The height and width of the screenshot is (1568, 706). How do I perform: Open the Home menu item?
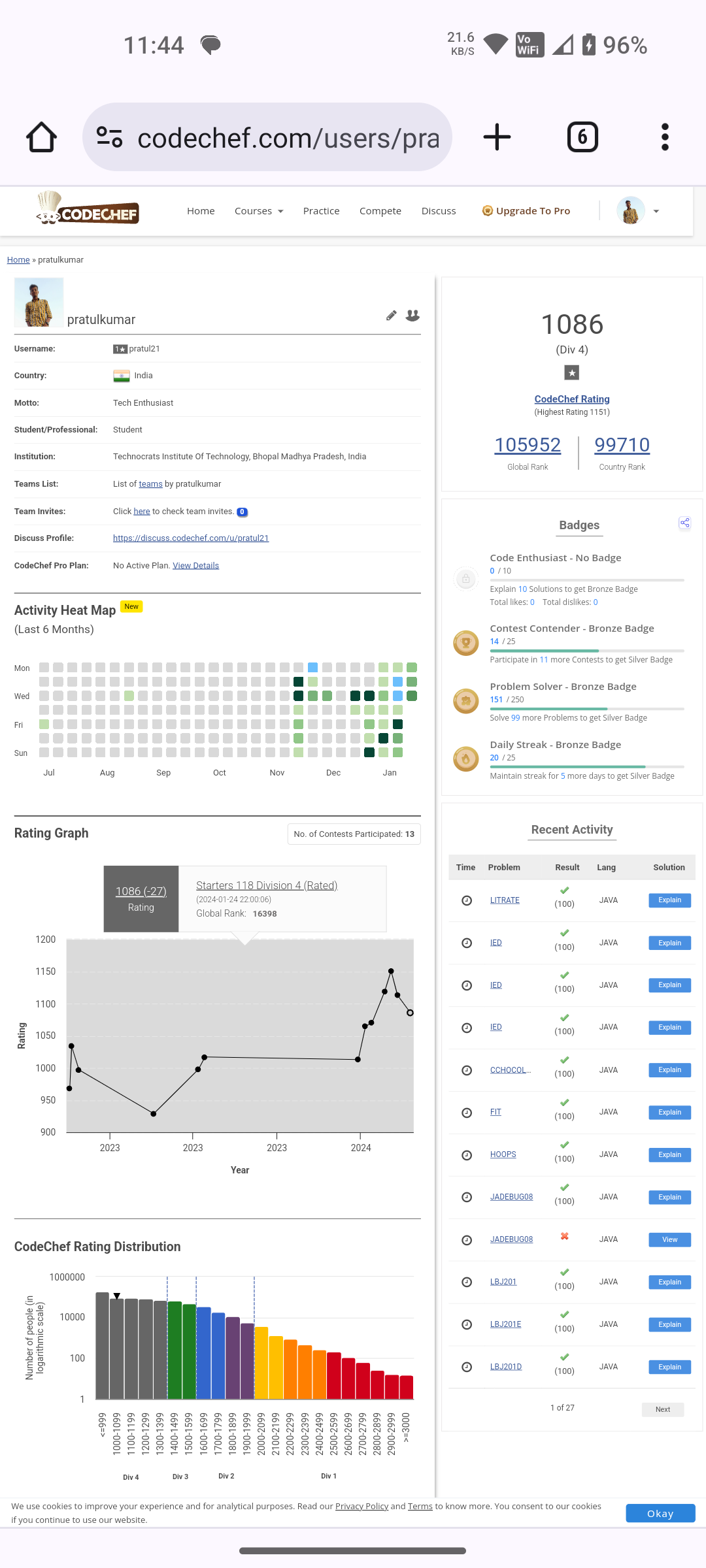tap(201, 211)
